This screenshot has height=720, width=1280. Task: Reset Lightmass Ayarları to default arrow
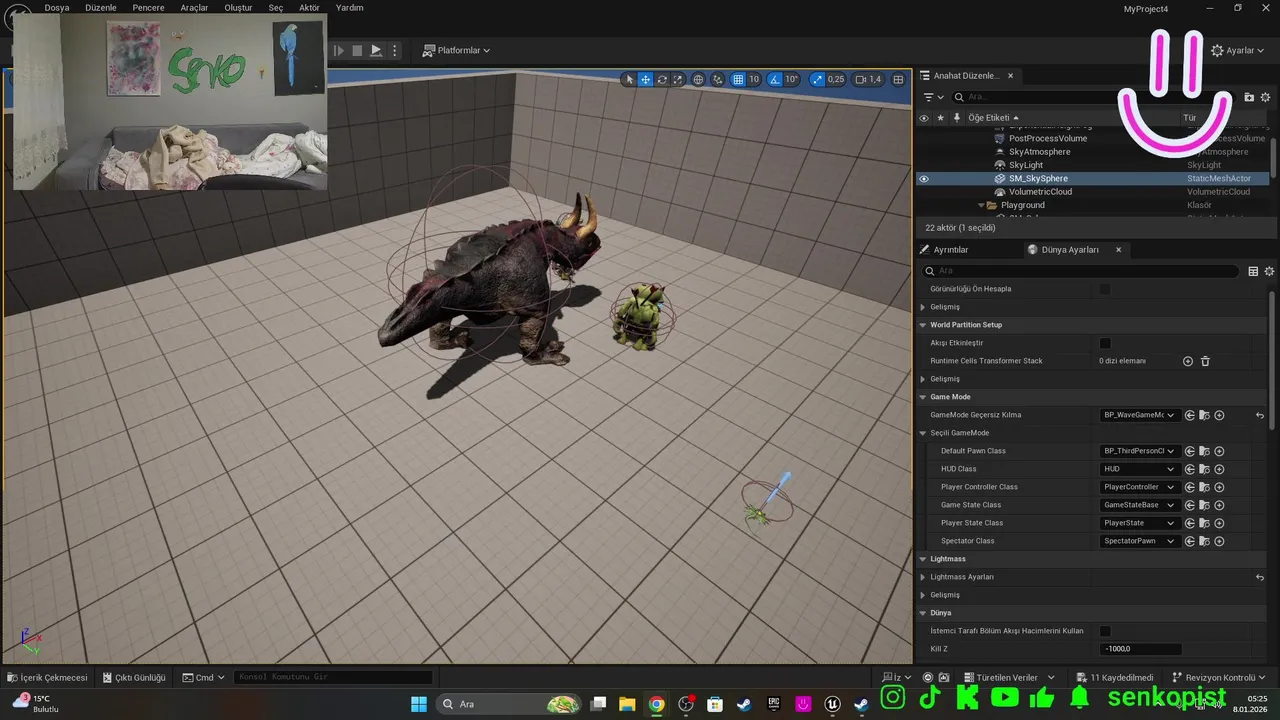coord(1260,577)
